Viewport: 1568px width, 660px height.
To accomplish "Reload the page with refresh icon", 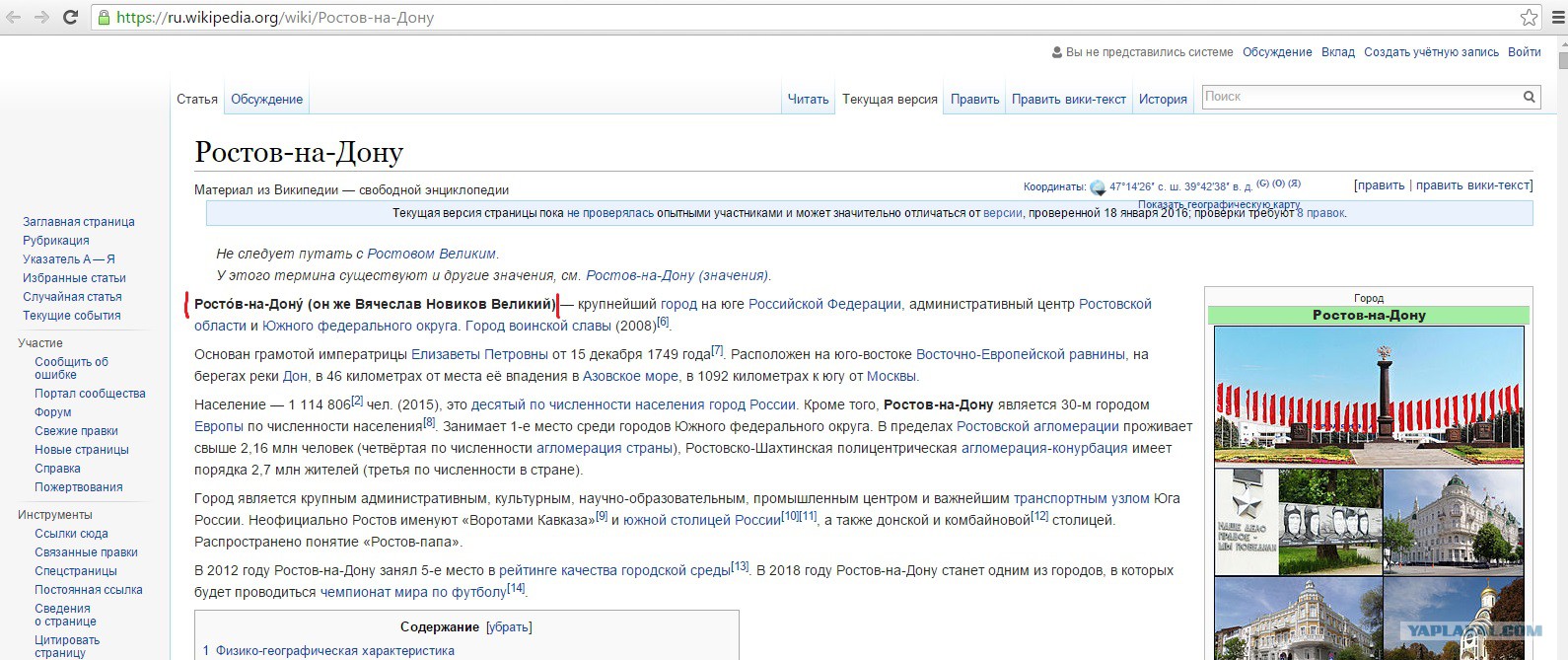I will tap(70, 17).
